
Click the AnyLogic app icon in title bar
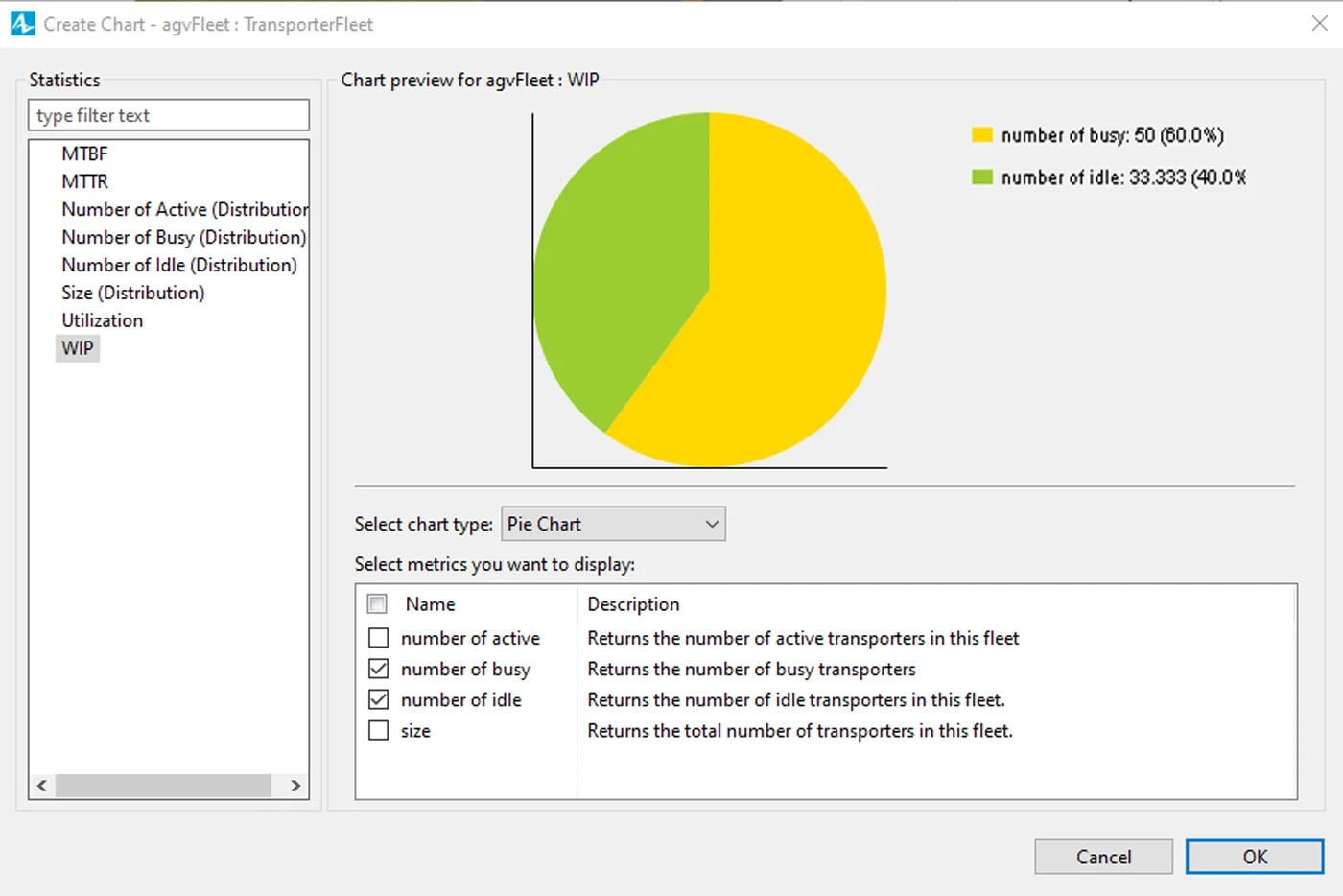pos(22,24)
